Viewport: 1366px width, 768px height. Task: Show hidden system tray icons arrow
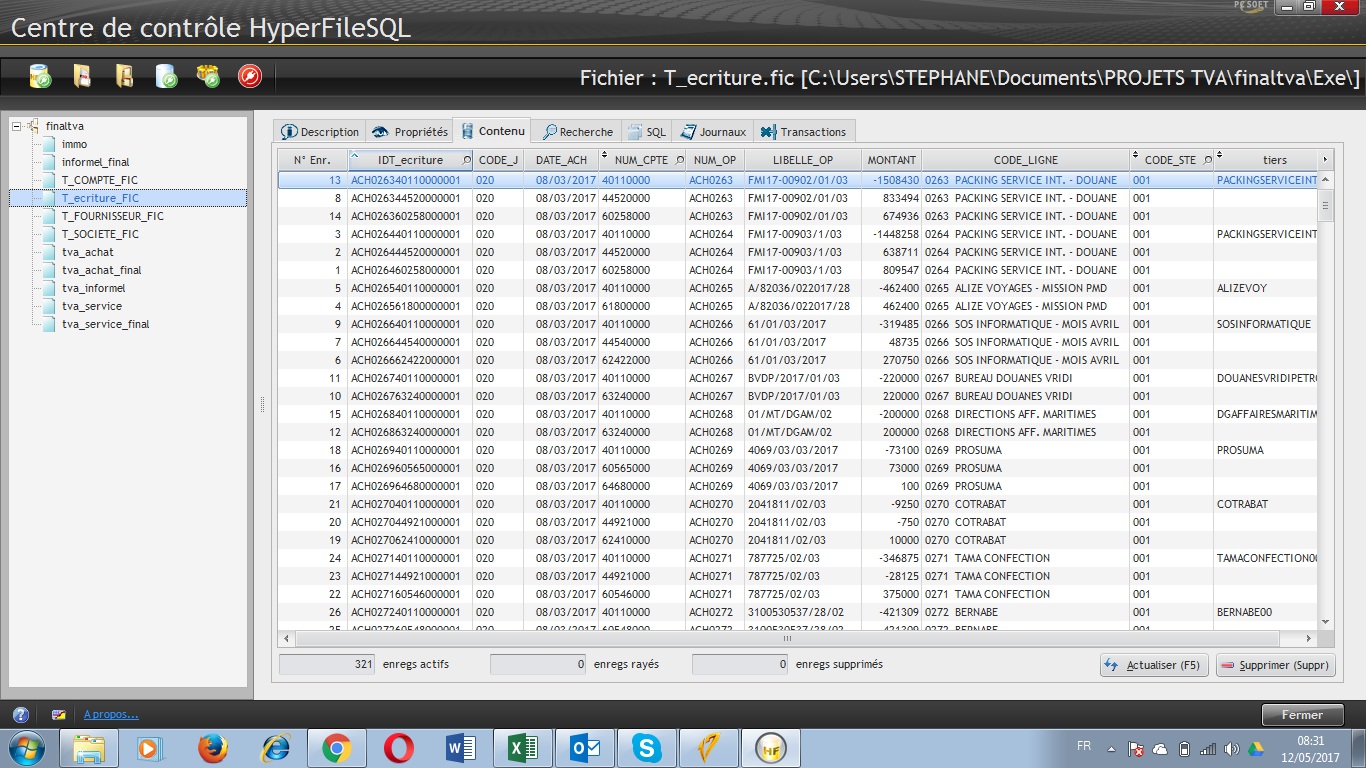coord(1111,748)
